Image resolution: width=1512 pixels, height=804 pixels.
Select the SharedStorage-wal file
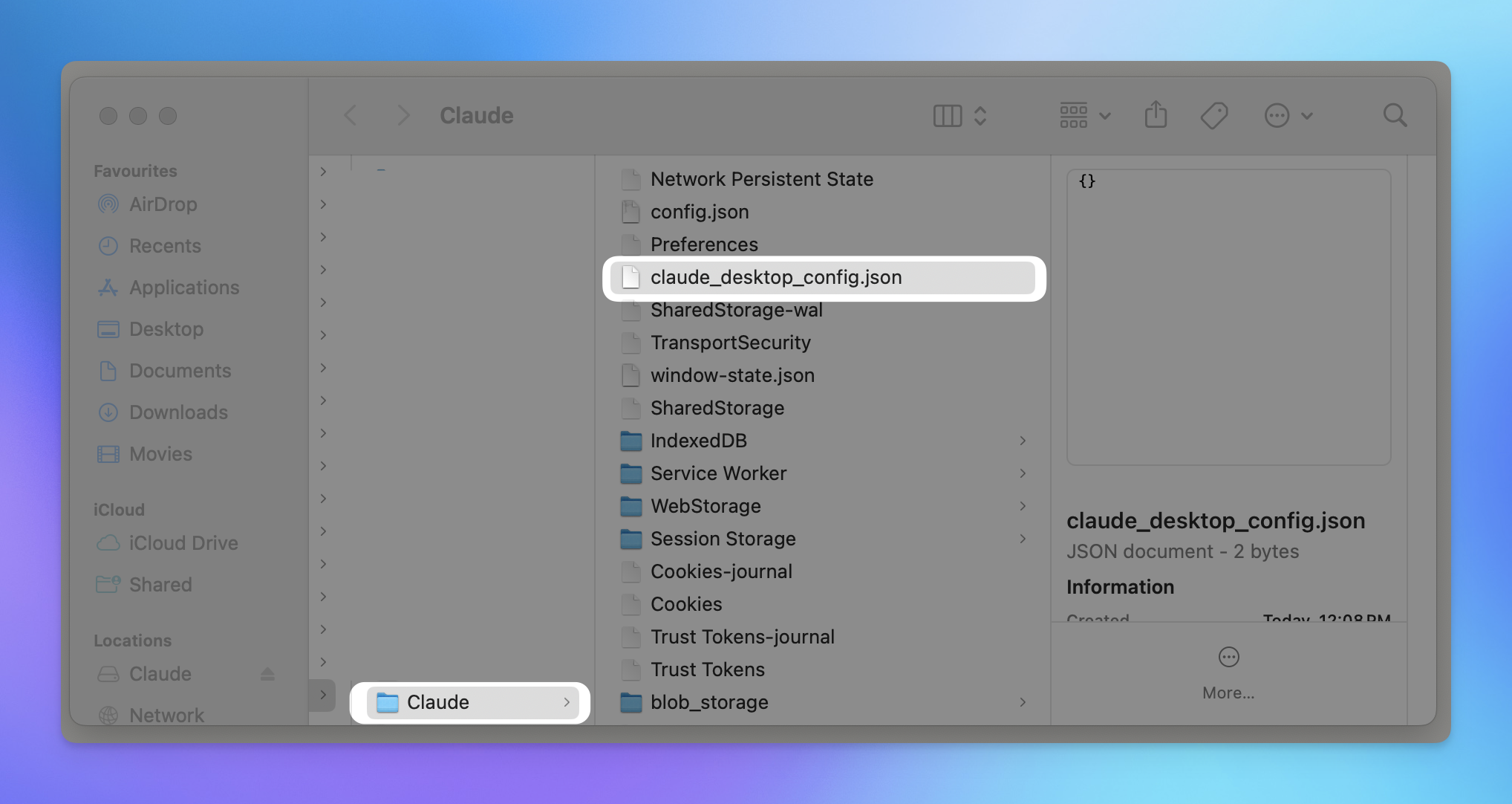pyautogui.click(x=823, y=310)
